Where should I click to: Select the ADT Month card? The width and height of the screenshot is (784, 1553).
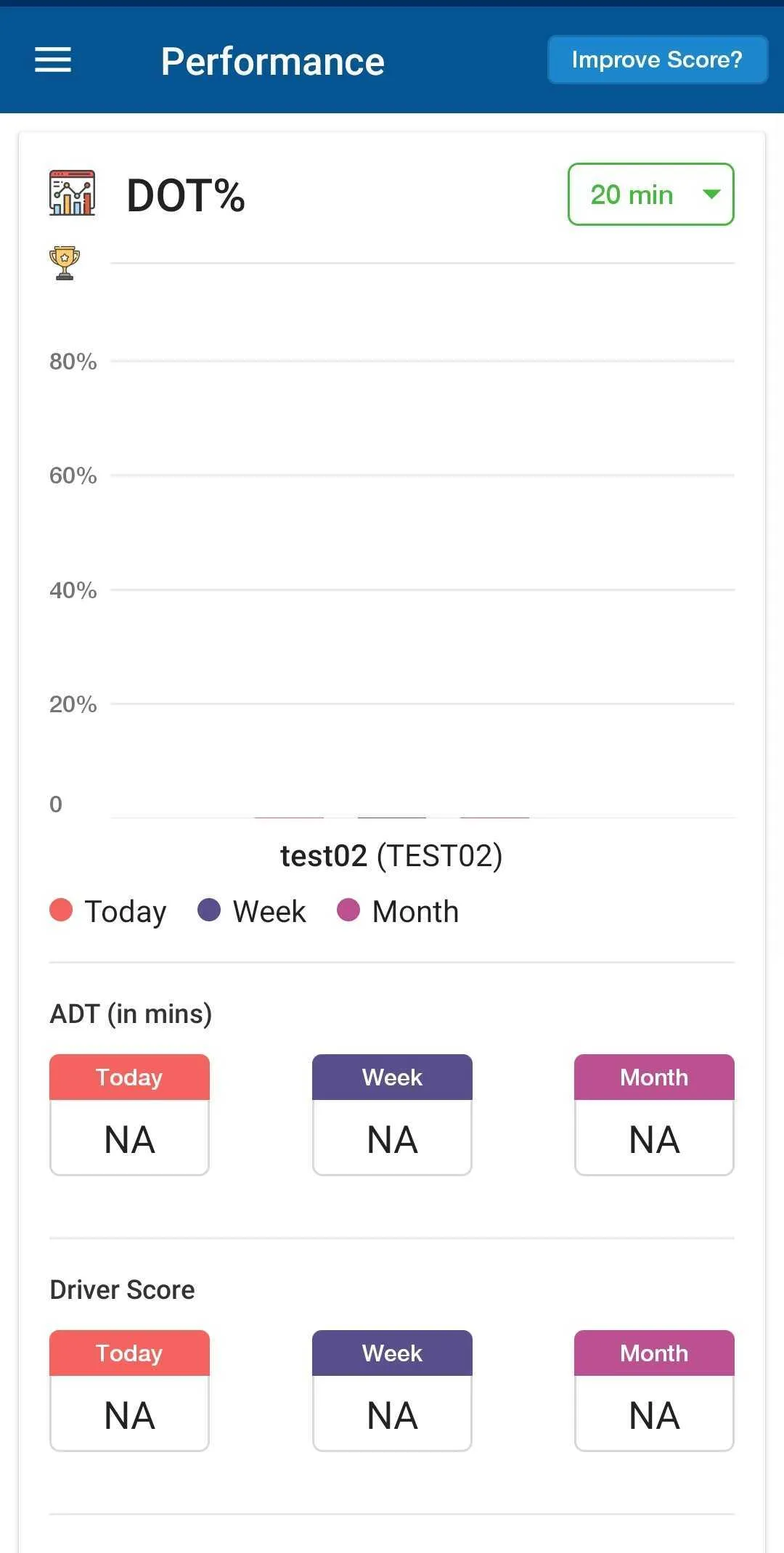(654, 1114)
